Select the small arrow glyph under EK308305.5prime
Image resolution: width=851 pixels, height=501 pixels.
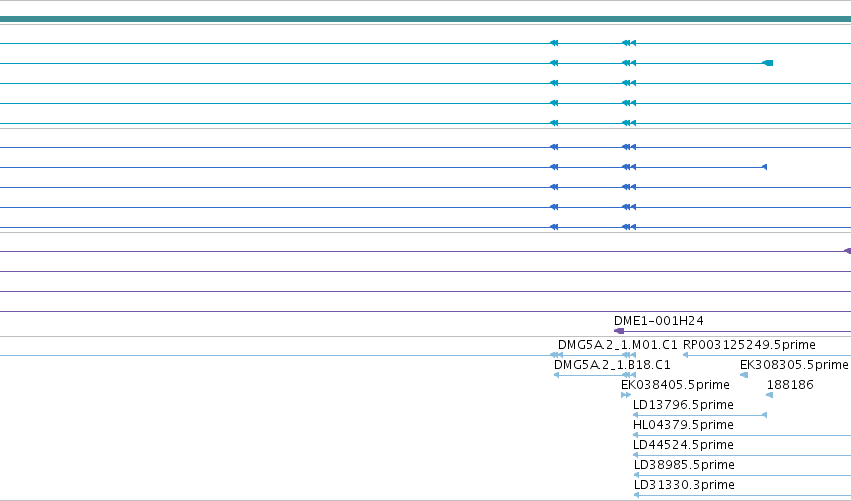click(x=744, y=375)
